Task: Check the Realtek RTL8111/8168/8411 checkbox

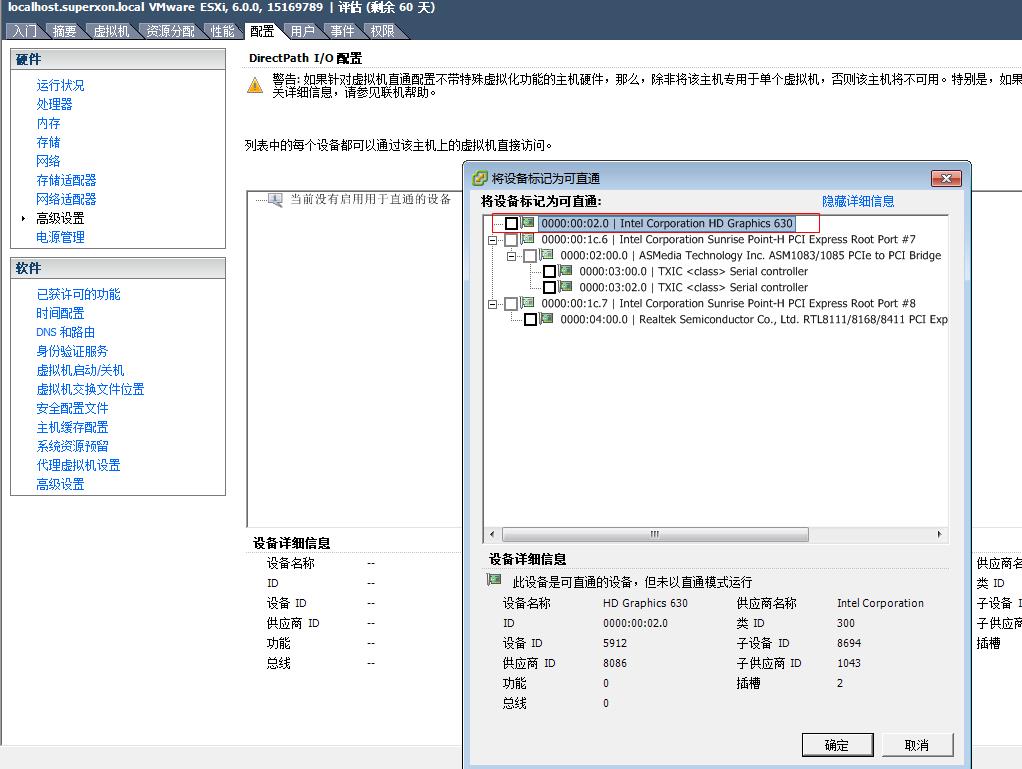Action: click(x=531, y=319)
